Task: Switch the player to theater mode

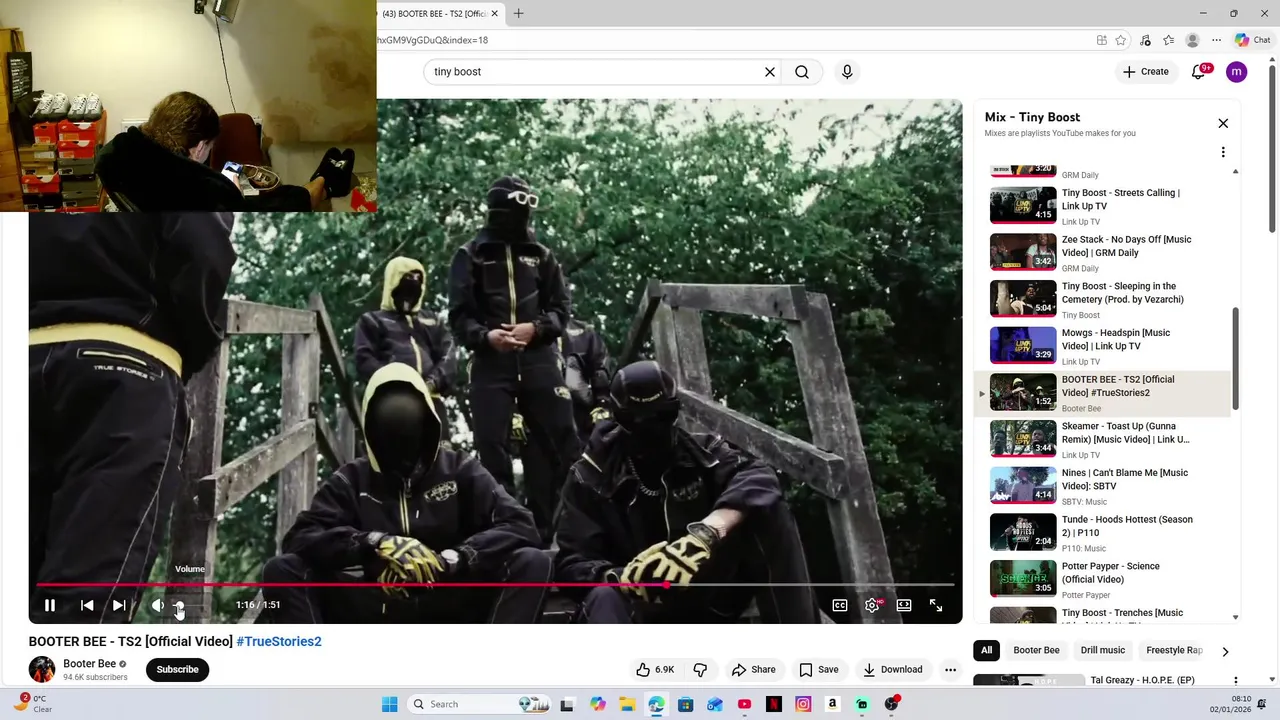Action: (904, 605)
